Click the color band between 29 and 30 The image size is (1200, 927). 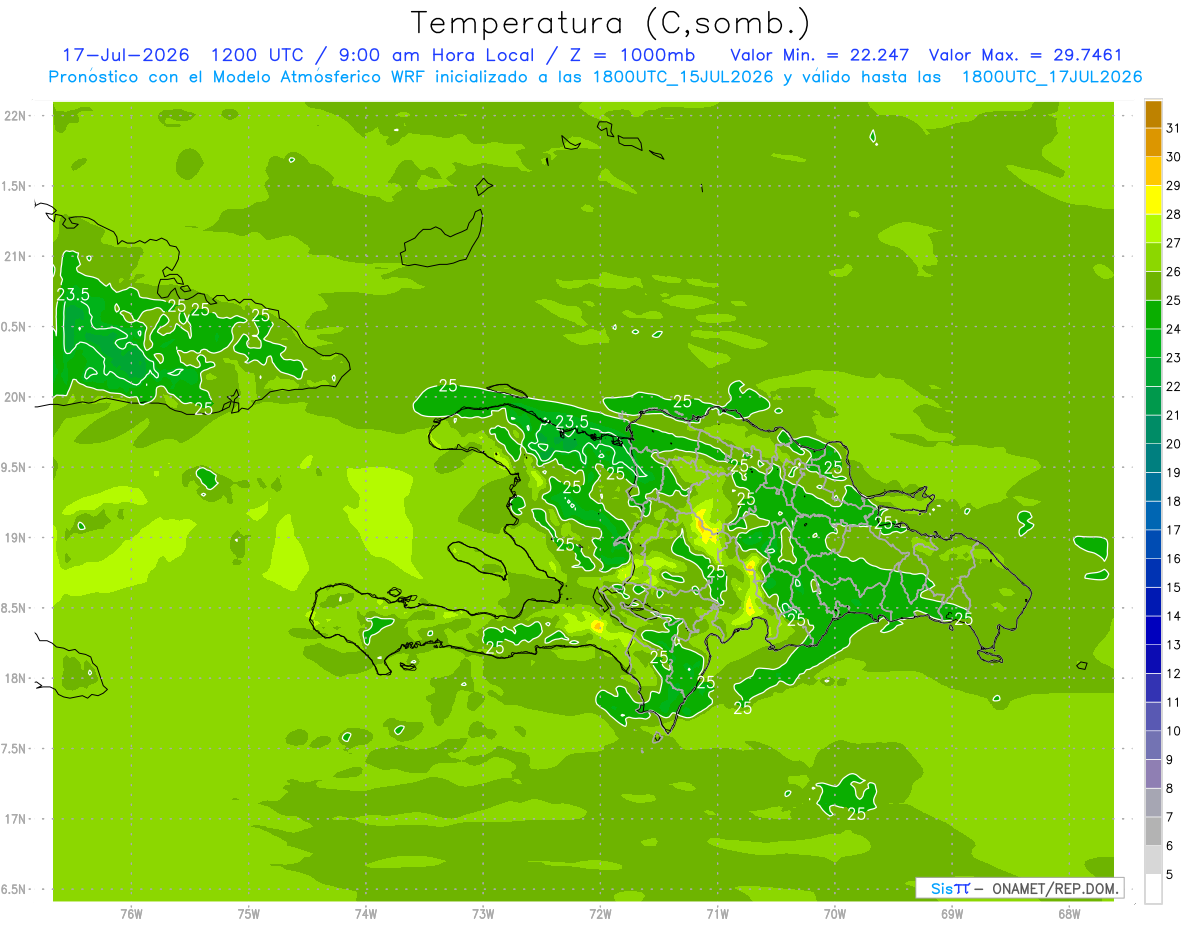click(x=1153, y=171)
